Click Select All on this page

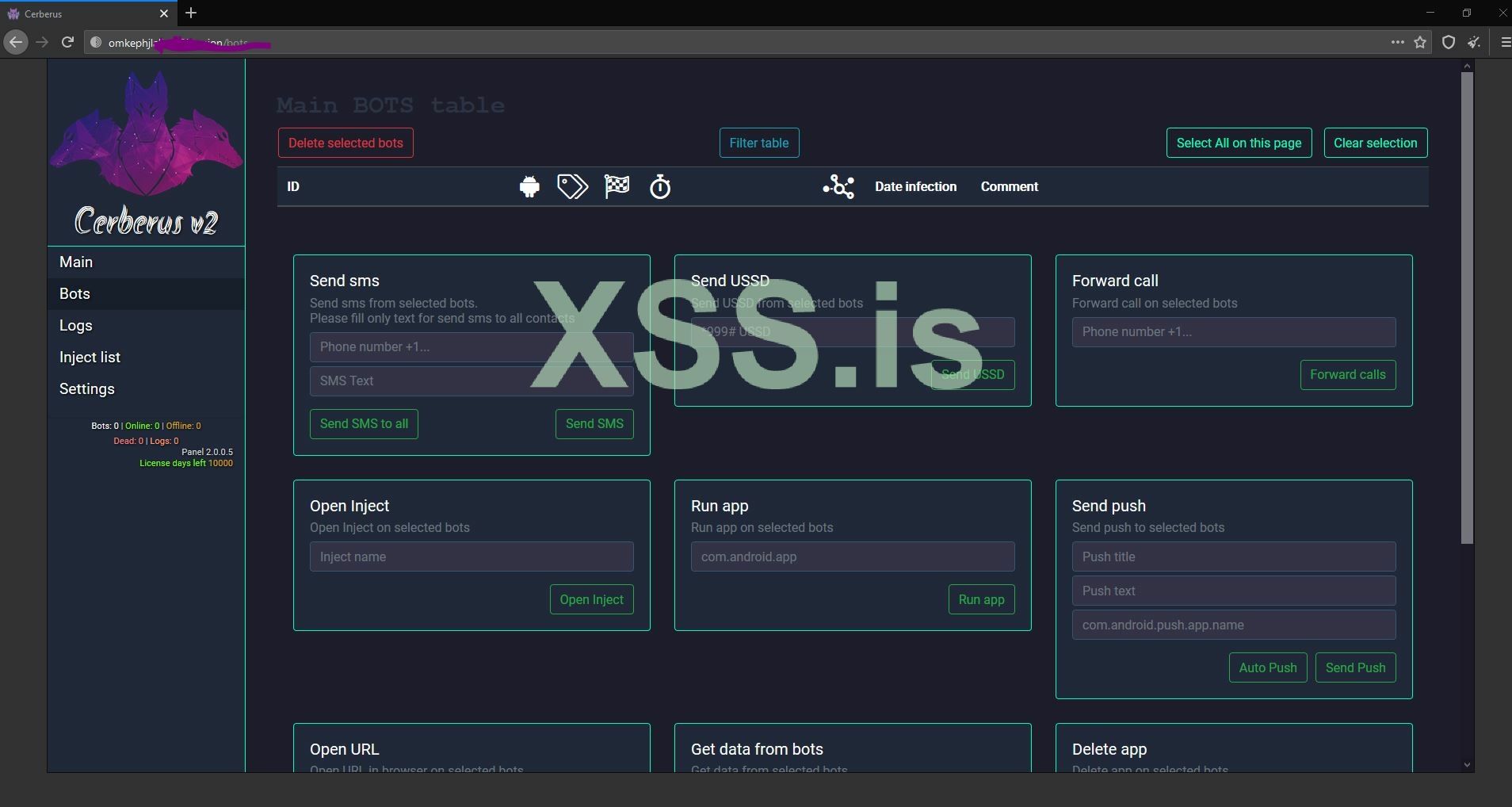coord(1238,143)
